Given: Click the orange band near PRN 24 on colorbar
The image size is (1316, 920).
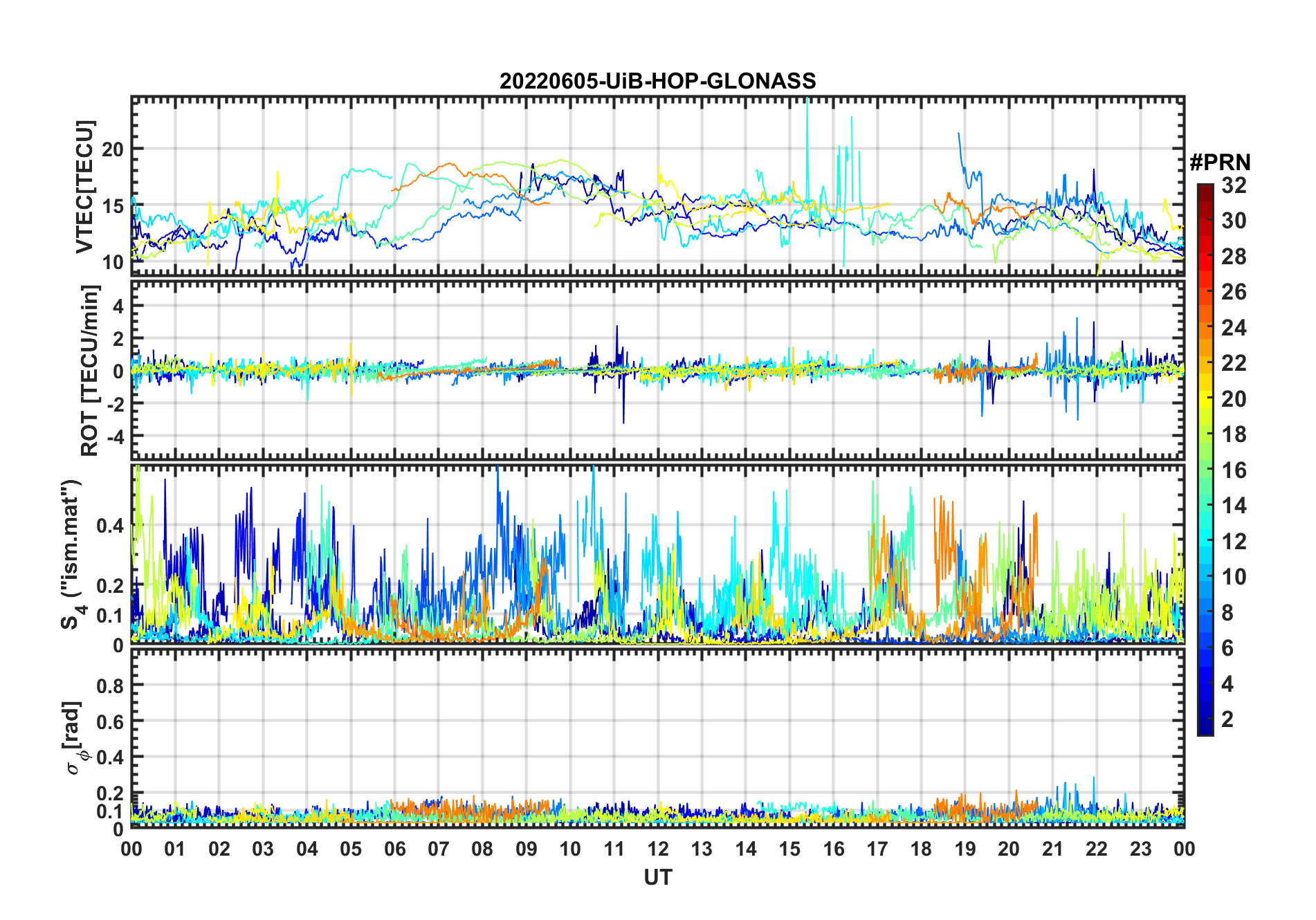Looking at the screenshot, I should point(1205,328).
